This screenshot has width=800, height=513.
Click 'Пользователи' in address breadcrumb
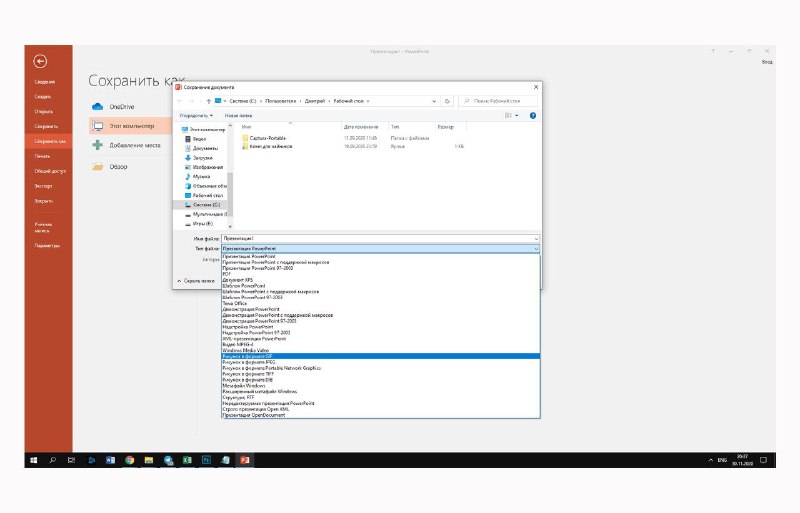(281, 101)
